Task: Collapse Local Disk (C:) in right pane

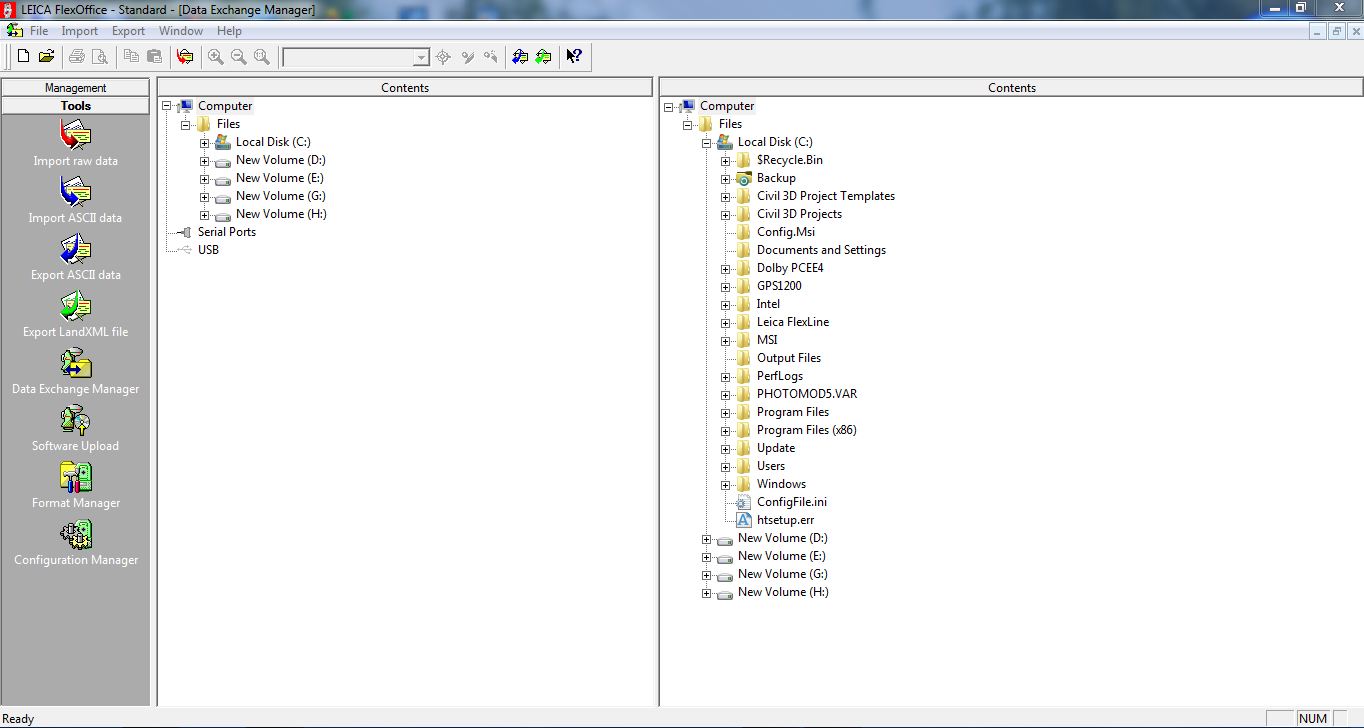Action: point(707,143)
